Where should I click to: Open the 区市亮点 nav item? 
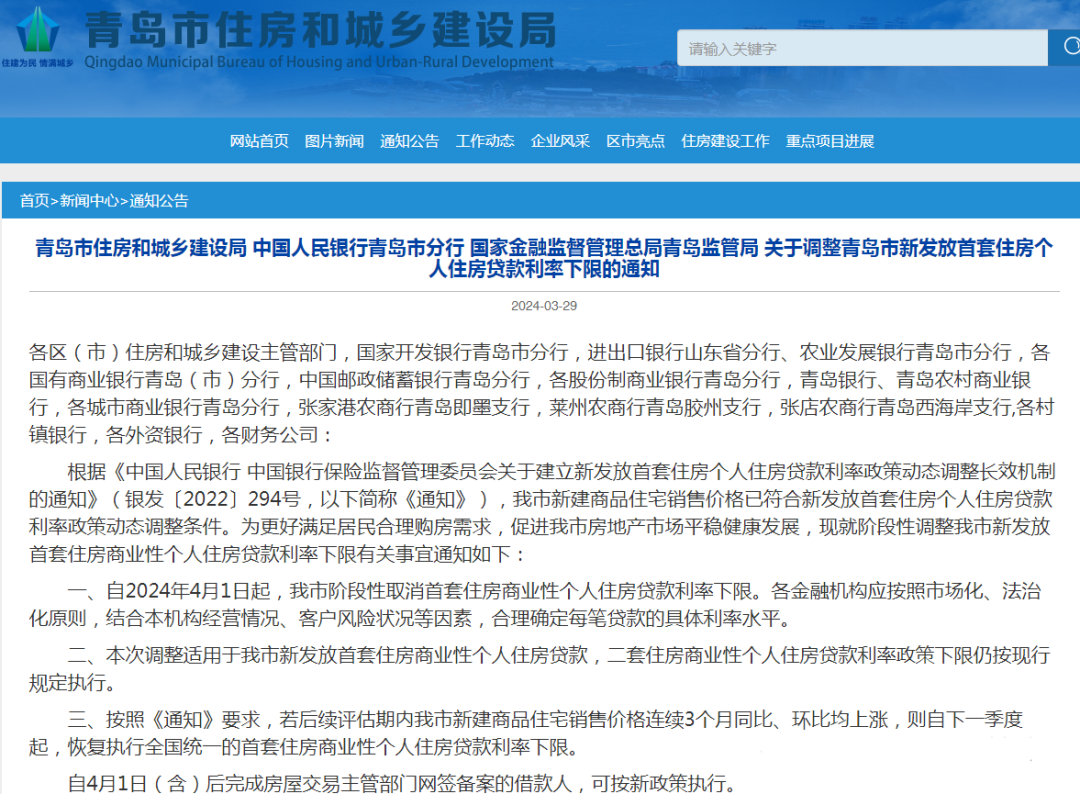pyautogui.click(x=635, y=141)
